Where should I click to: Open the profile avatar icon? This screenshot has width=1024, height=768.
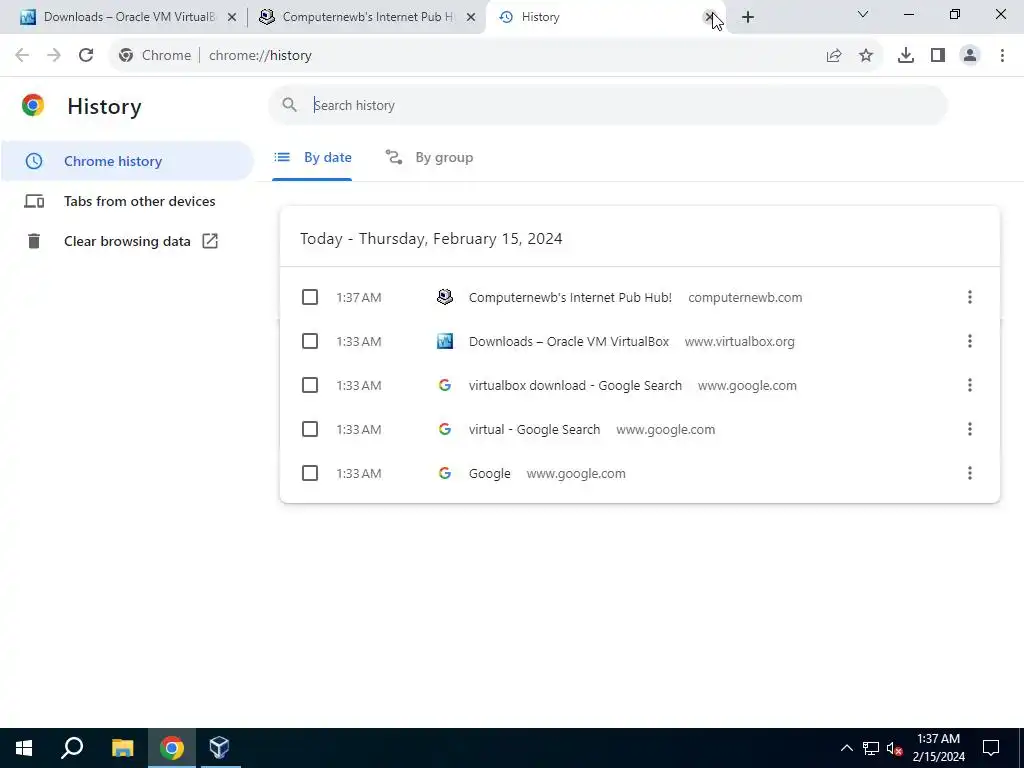[970, 56]
